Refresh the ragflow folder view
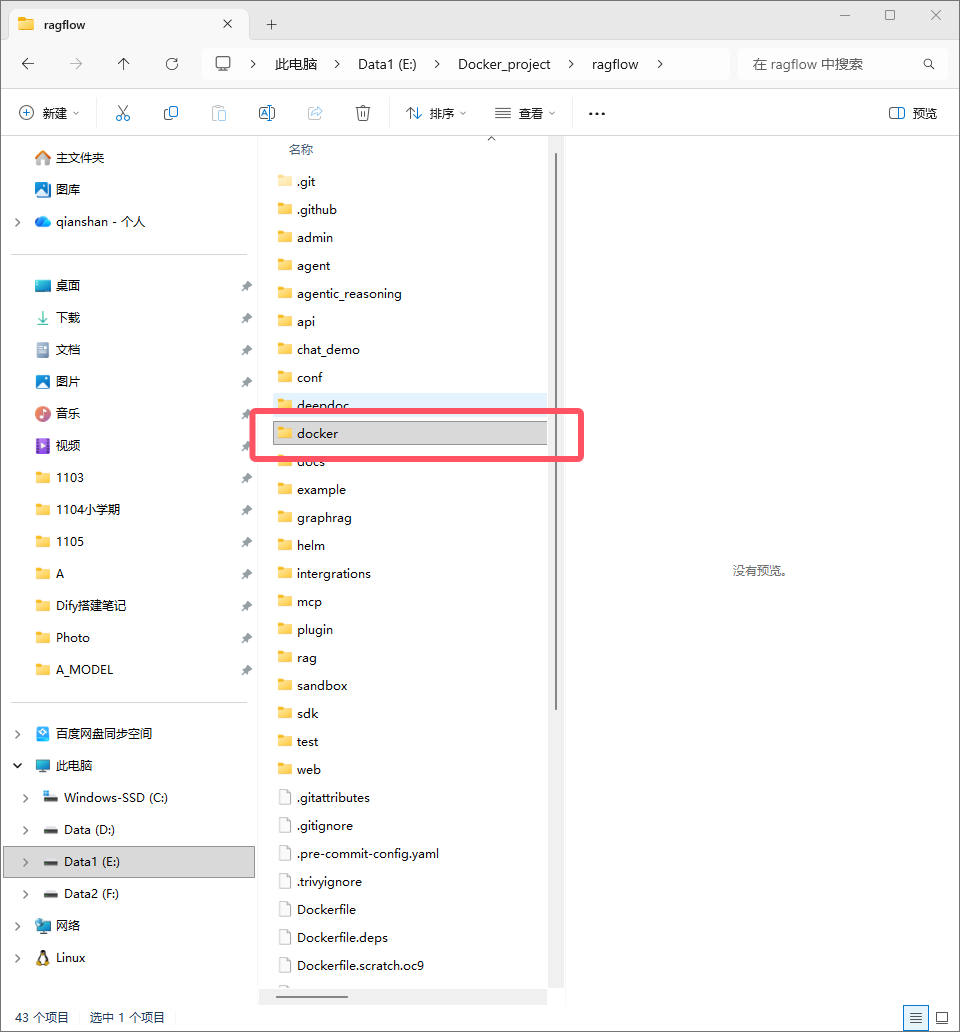The width and height of the screenshot is (960, 1032). click(172, 64)
